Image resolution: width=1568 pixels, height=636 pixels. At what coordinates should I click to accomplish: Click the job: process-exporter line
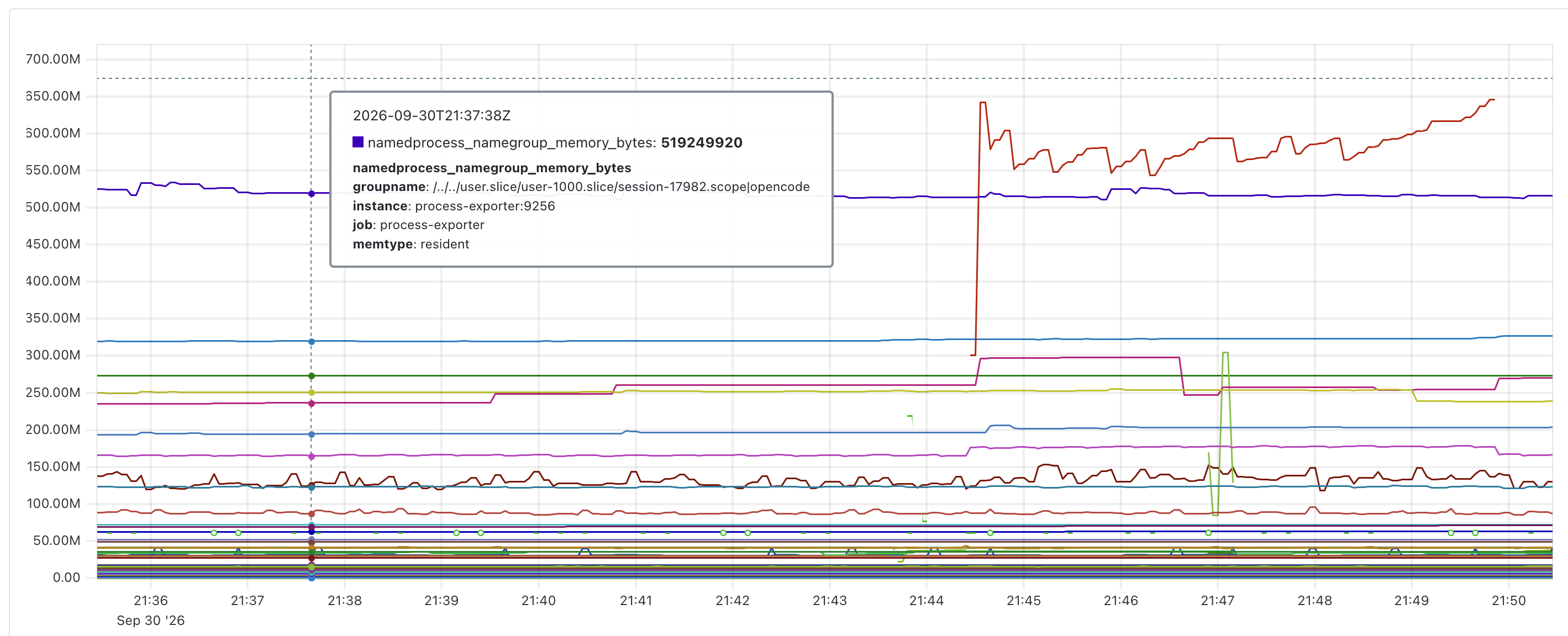point(418,225)
